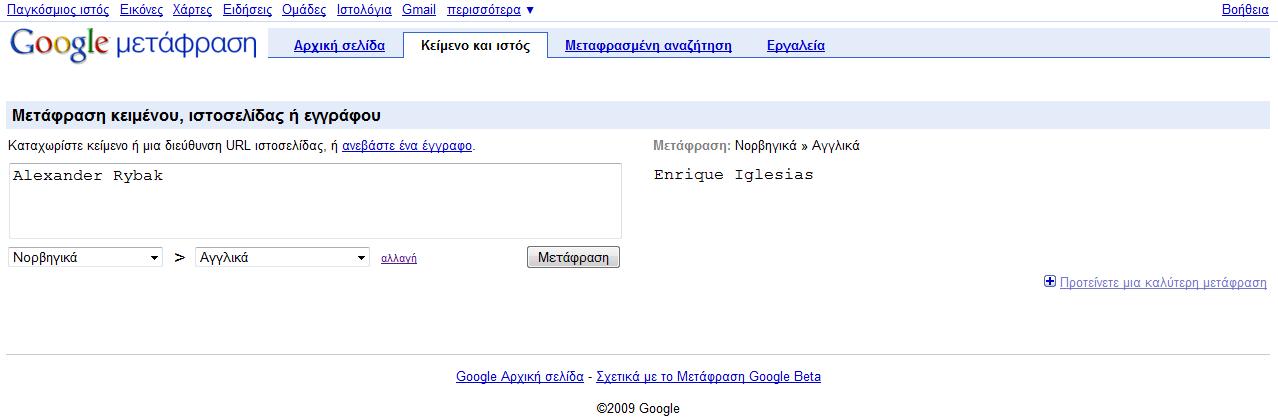Screen dimensions: 1278x419
Task: Click the plus icon beside Προτείνετε μια καλύτερη μετάφραση
Action: coord(1050,282)
